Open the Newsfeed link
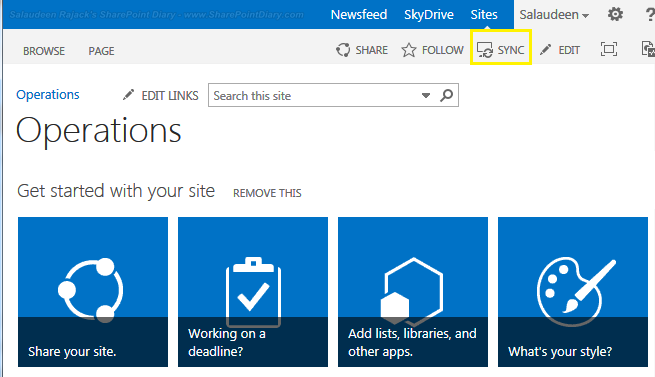The width and height of the screenshot is (655, 377). (358, 15)
